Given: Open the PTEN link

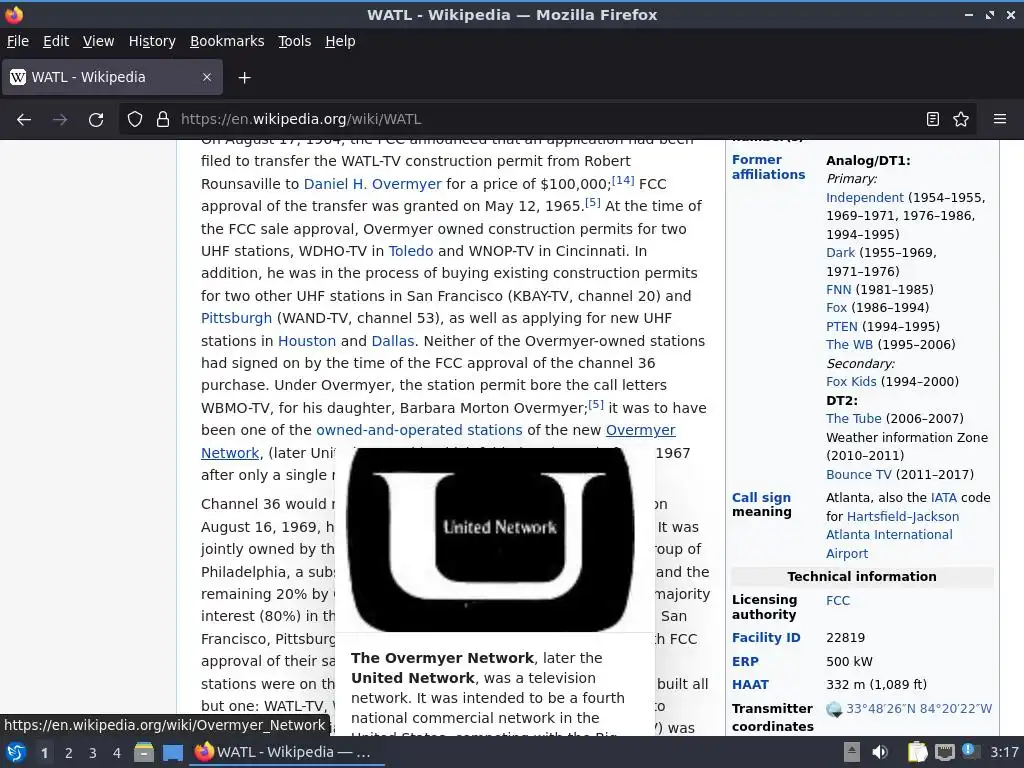Looking at the screenshot, I should click(x=842, y=327).
